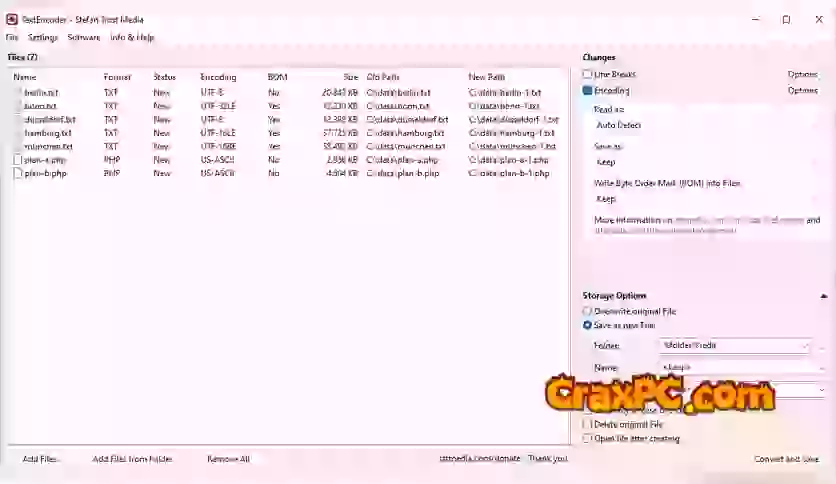Check Open file after creating option

point(588,438)
